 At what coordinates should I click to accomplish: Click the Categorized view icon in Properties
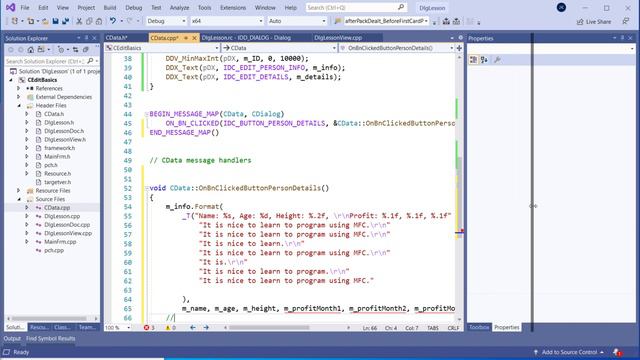coord(473,60)
